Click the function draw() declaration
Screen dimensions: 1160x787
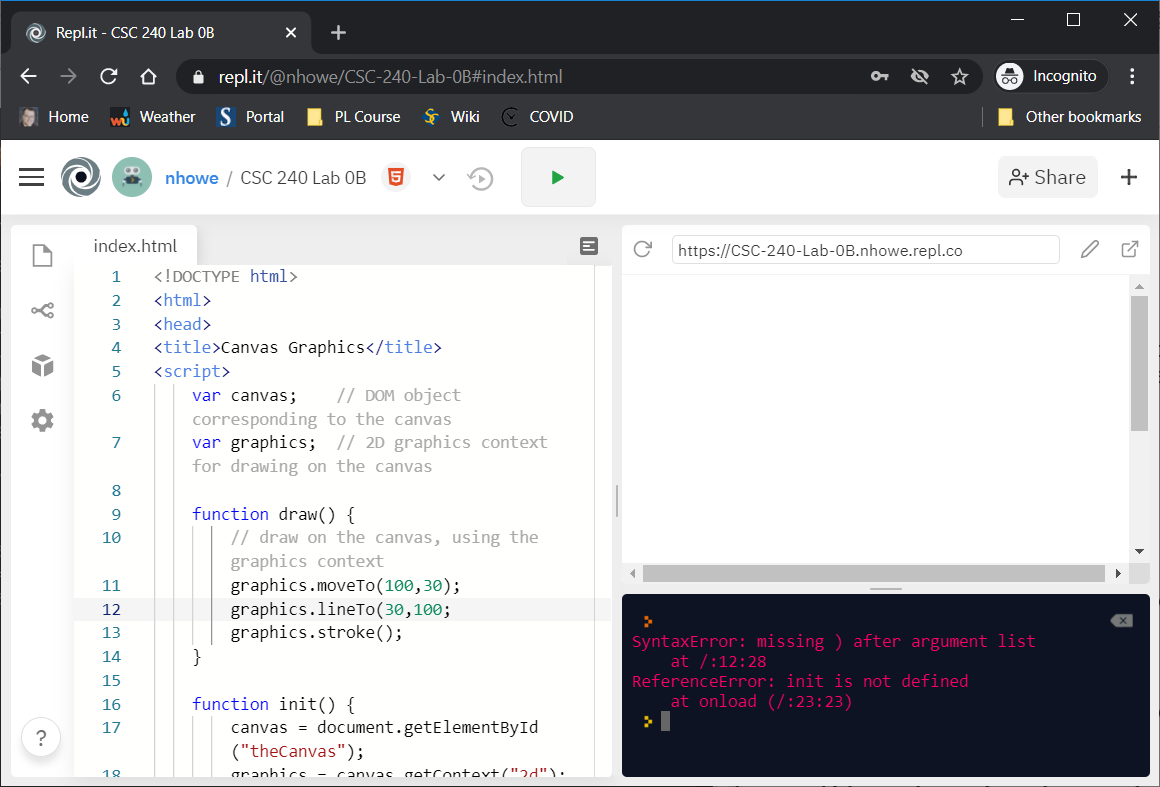(273, 514)
